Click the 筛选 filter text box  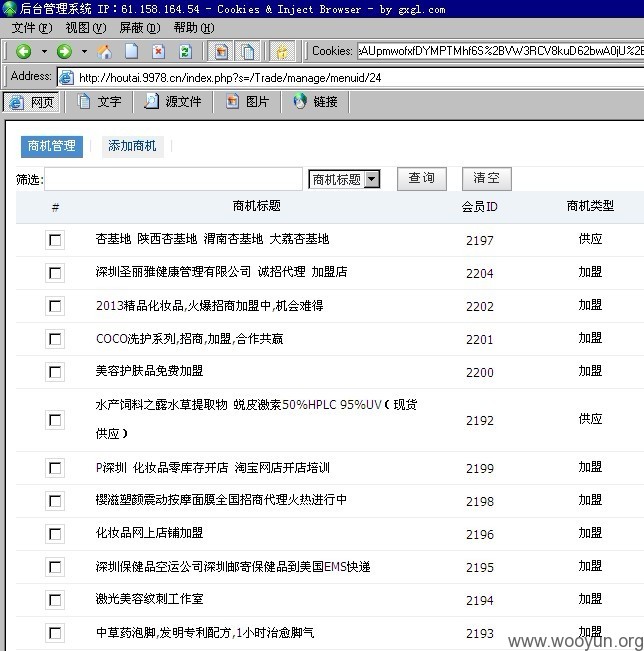173,179
